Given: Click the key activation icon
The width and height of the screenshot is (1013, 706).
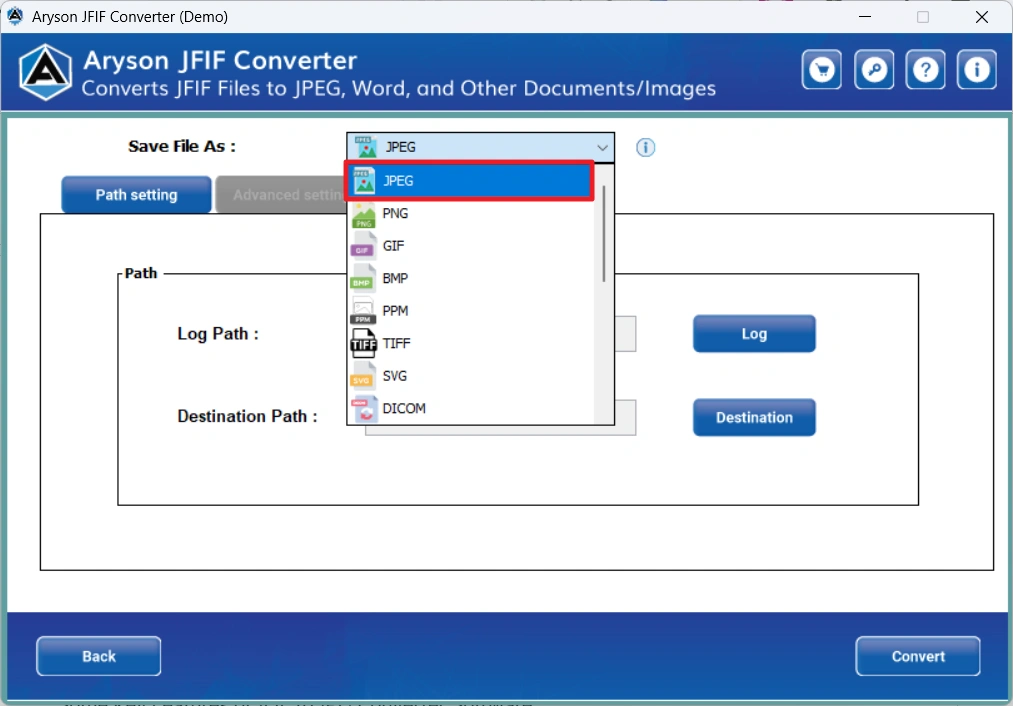Looking at the screenshot, I should pos(873,69).
